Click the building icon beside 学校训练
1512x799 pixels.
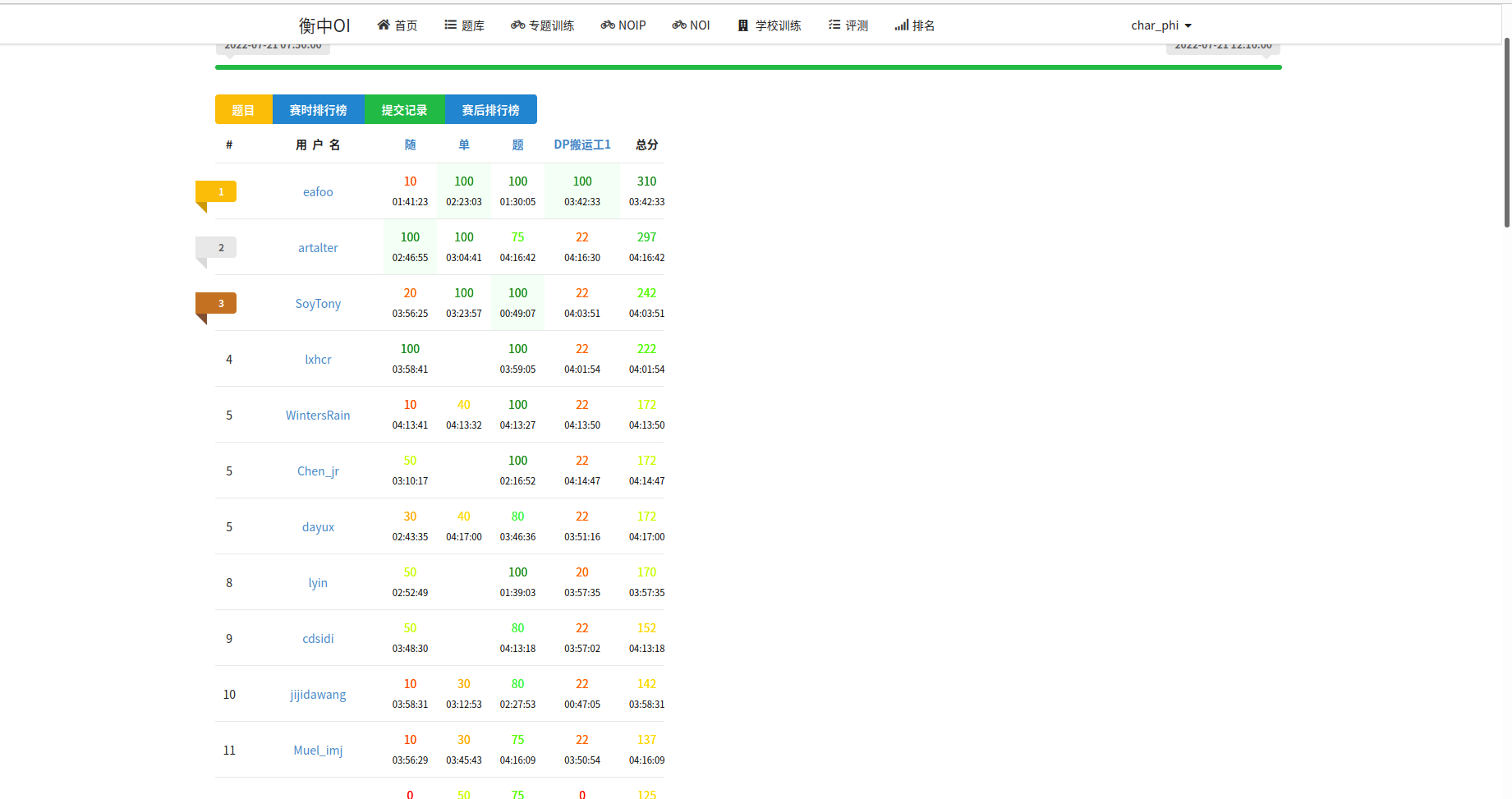pos(743,25)
